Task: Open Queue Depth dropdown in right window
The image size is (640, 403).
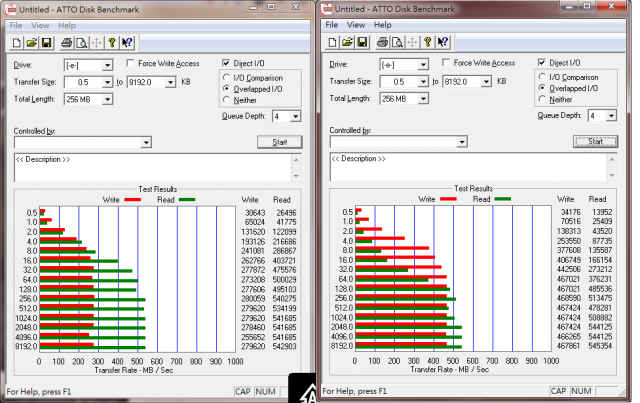Action: [611, 116]
